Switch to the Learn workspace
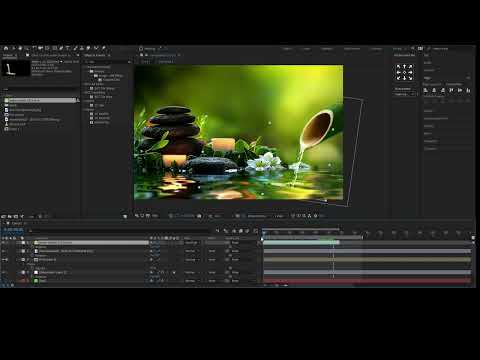This screenshot has width=480, height=360. (307, 49)
